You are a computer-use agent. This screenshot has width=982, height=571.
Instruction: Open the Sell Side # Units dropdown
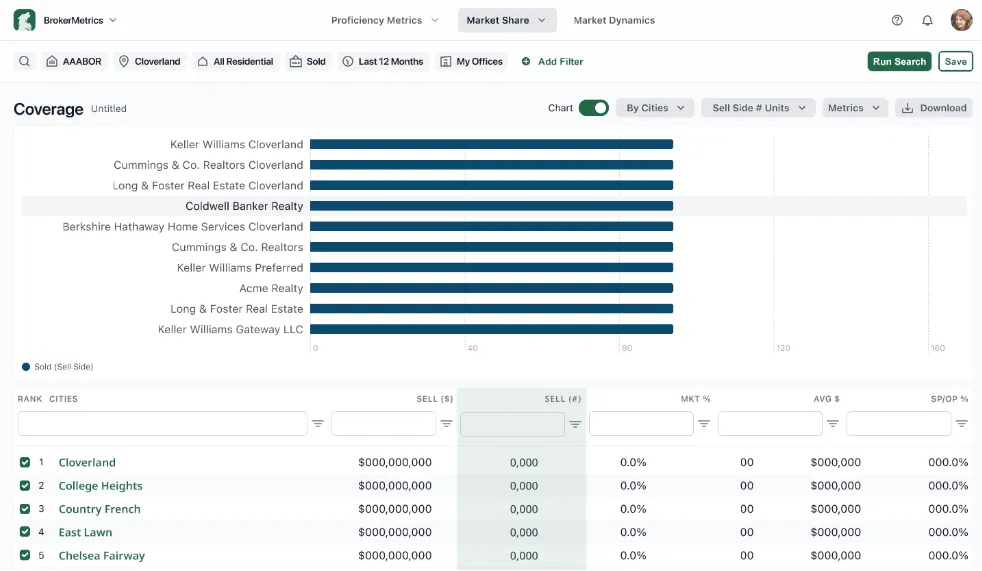tap(758, 108)
